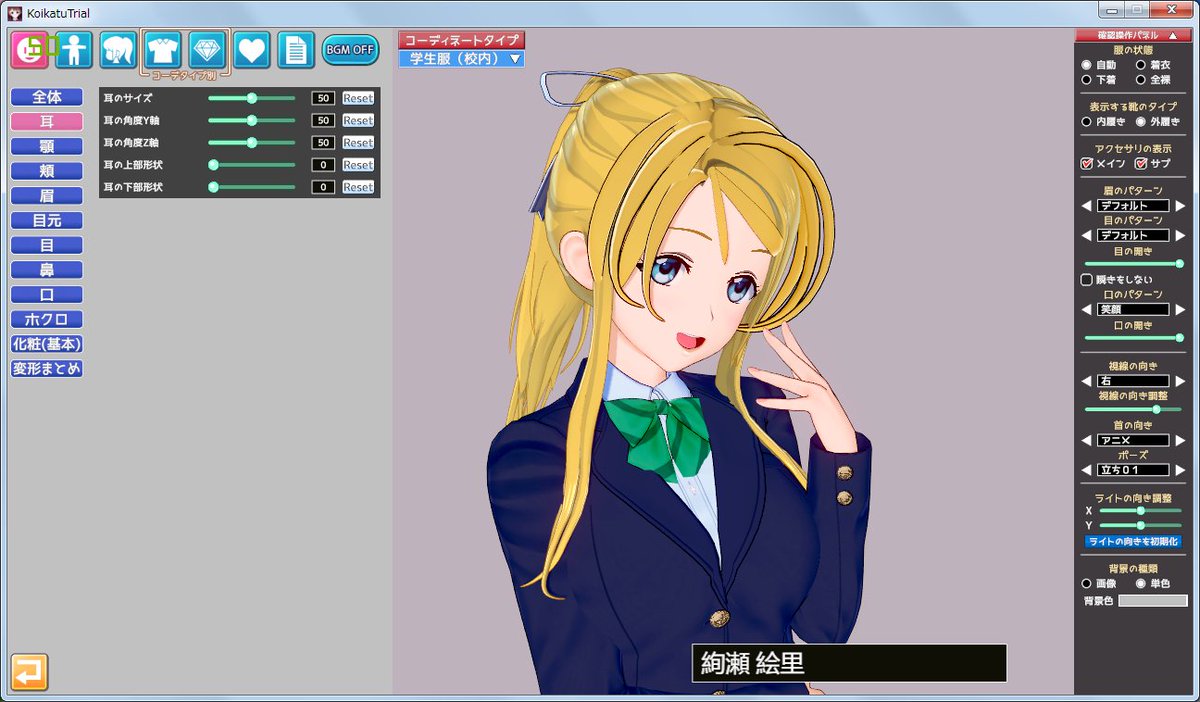Image resolution: width=1200 pixels, height=702 pixels.
Task: Select the 頬 face category
Action: [x=46, y=171]
